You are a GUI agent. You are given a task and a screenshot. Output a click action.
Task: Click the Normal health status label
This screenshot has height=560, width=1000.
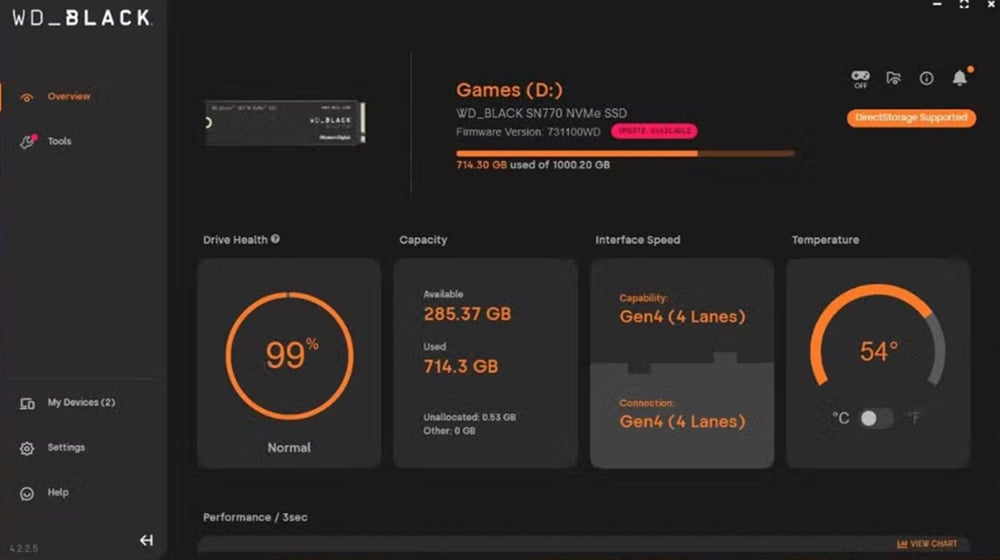289,448
